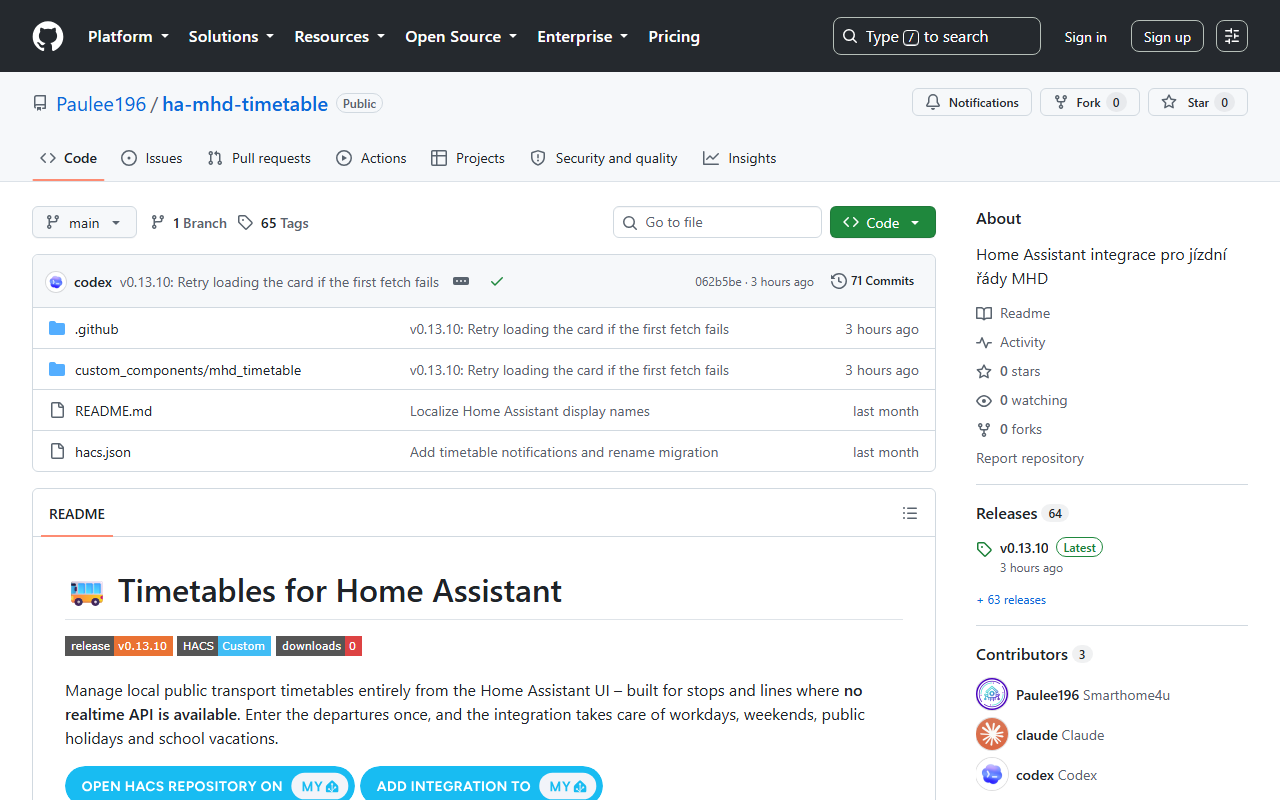Screen dimensions: 1280x800
Task: Click the Notifications button
Action: 972,103
